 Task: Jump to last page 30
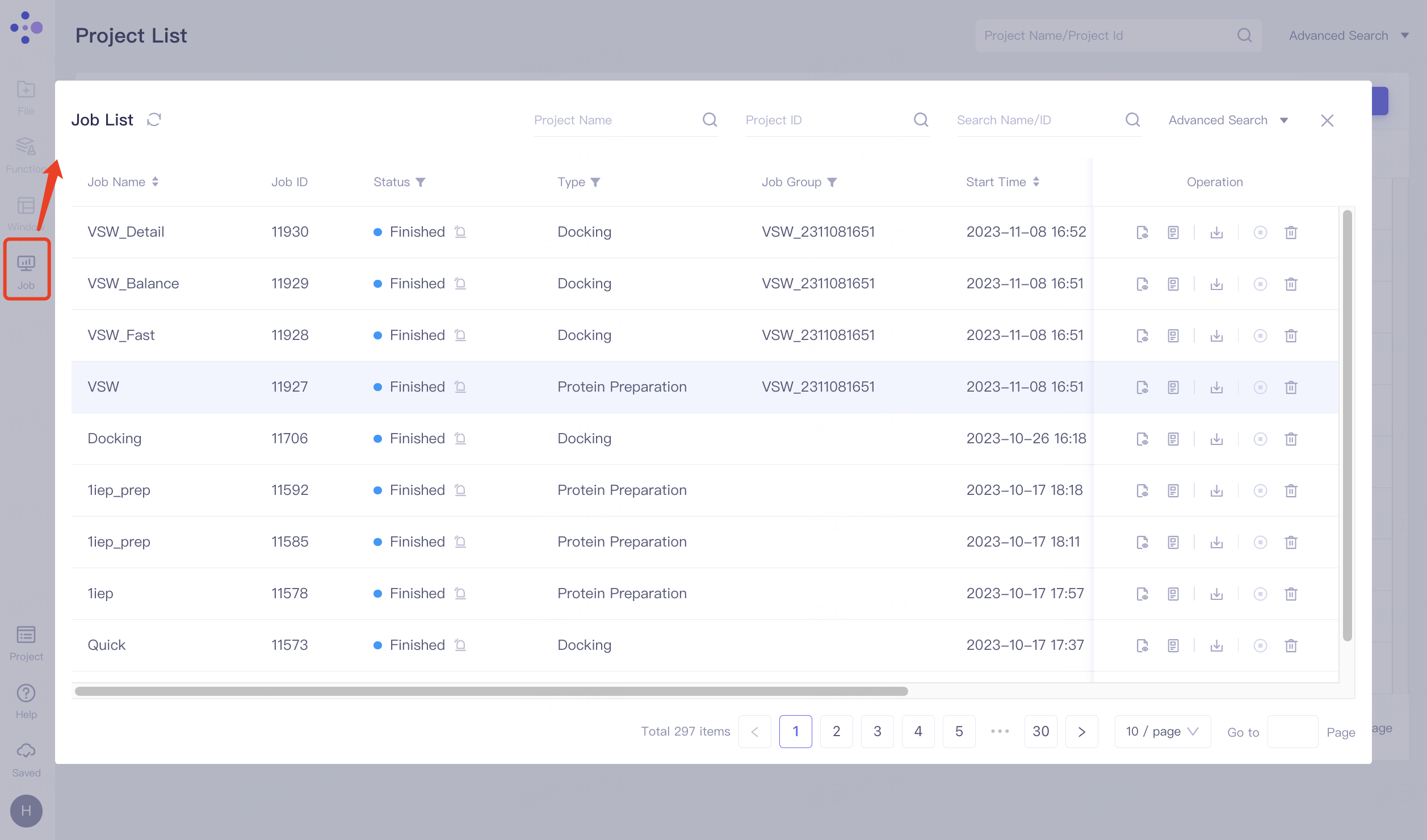click(1040, 732)
